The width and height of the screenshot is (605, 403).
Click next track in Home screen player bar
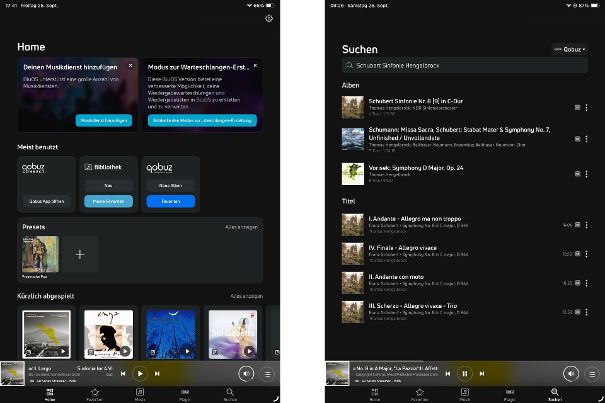[157, 374]
